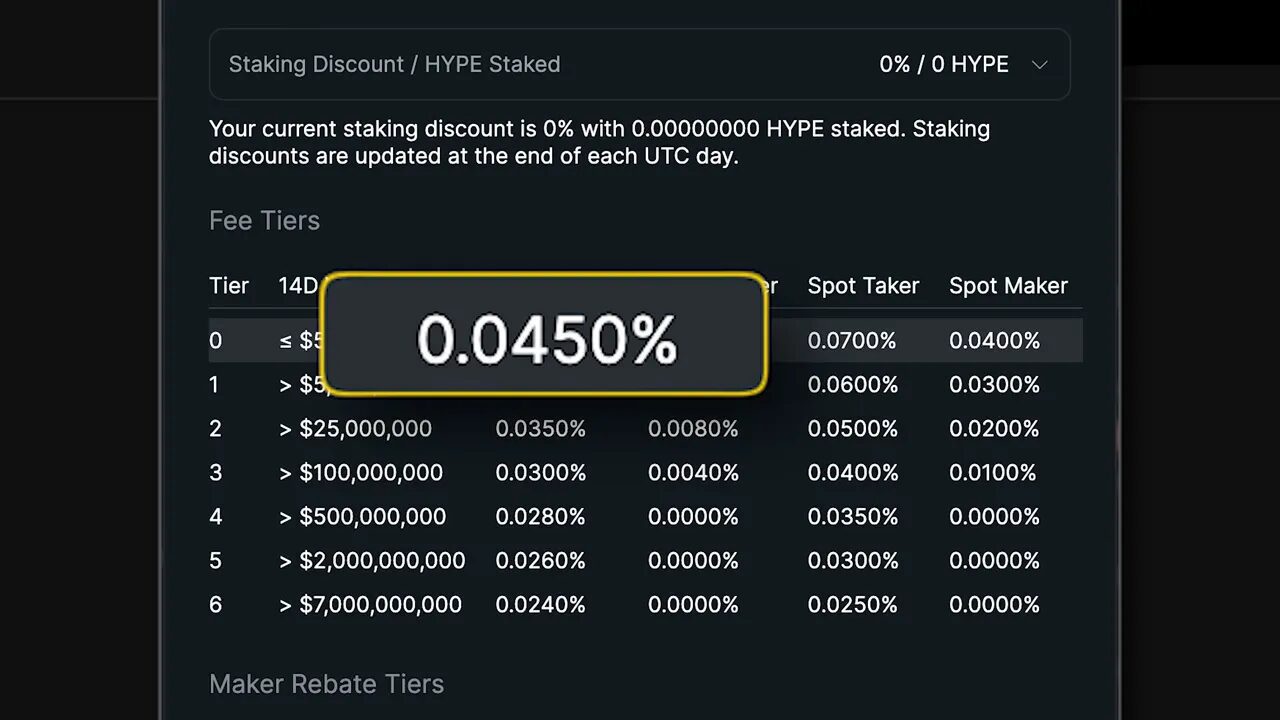
Task: Click the 14D column header
Action: (x=298, y=286)
